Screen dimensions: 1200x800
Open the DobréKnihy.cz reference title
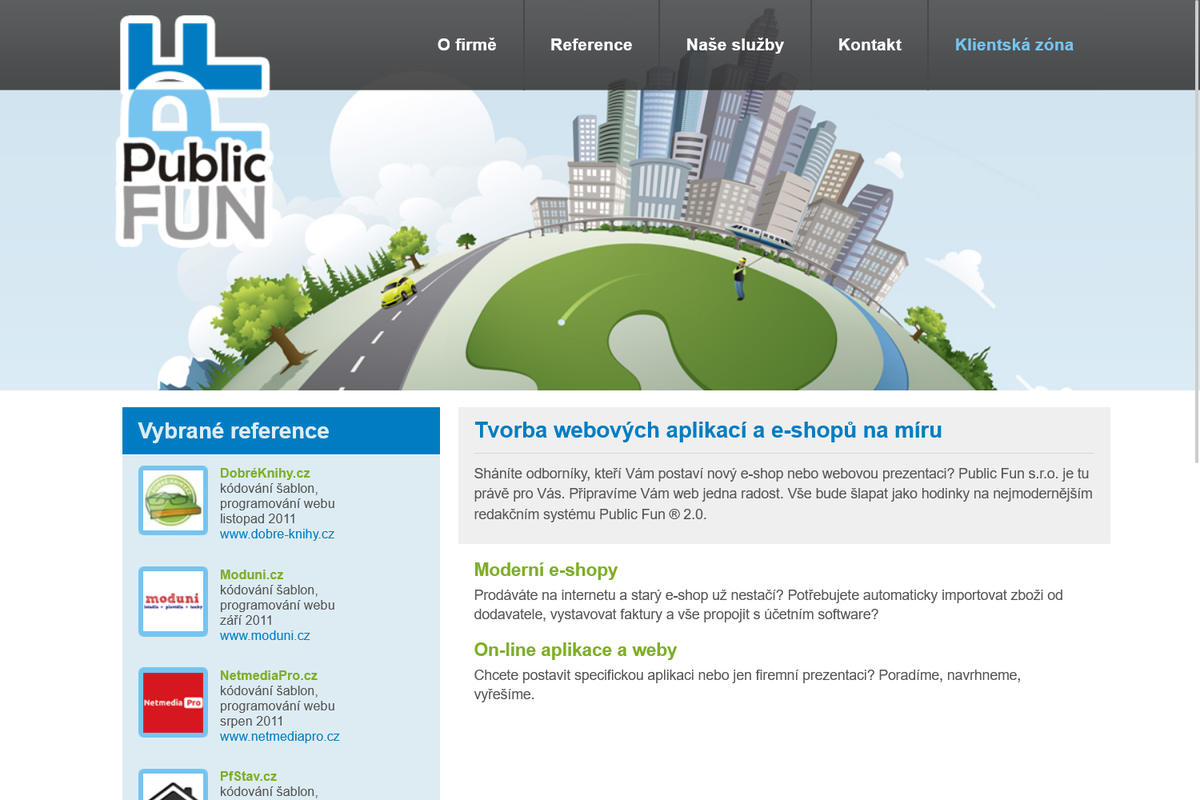(265, 473)
